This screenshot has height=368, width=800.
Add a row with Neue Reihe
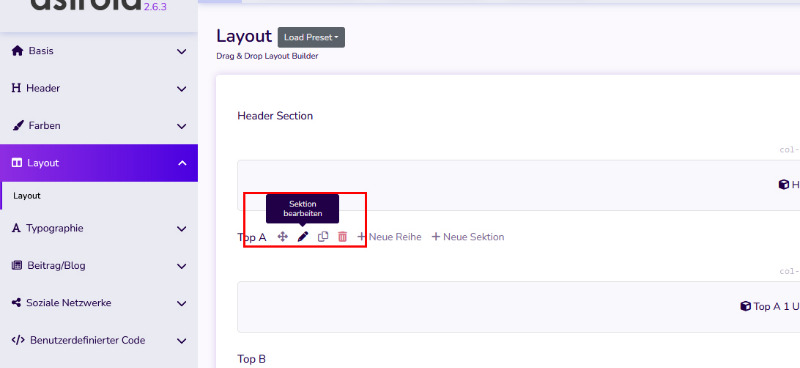[x=389, y=237]
